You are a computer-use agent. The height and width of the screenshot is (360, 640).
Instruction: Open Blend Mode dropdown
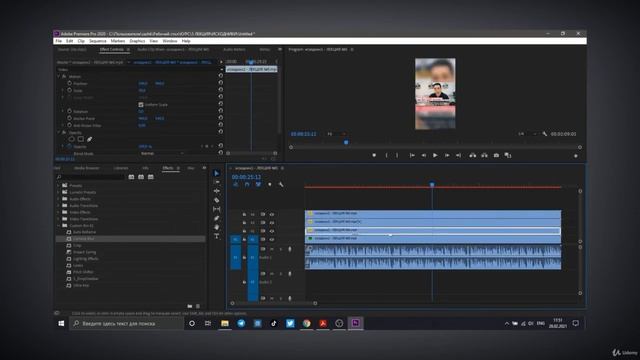tap(162, 153)
